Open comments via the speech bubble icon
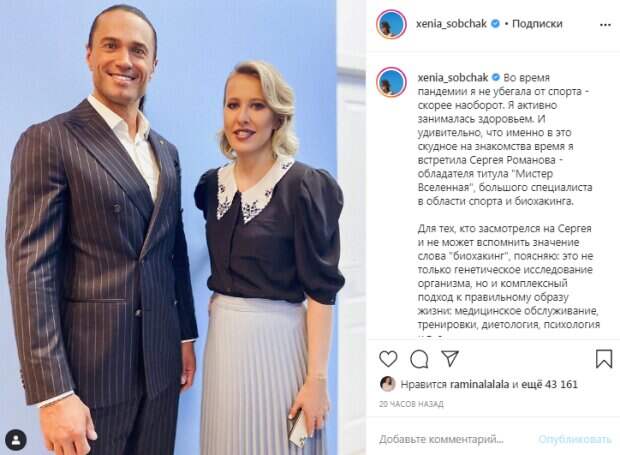 (x=419, y=359)
